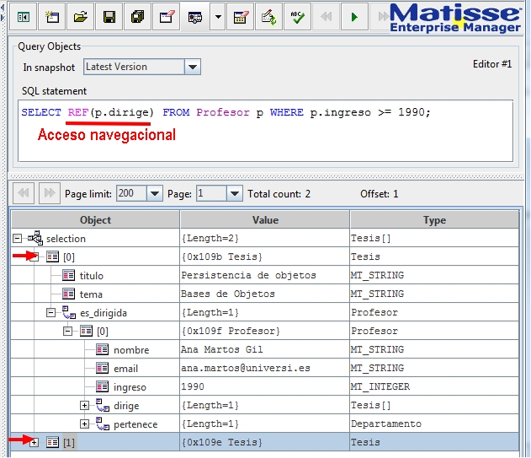Screen dimensions: 531x458
Task: Click the clear results table icon
Action: coord(240,17)
